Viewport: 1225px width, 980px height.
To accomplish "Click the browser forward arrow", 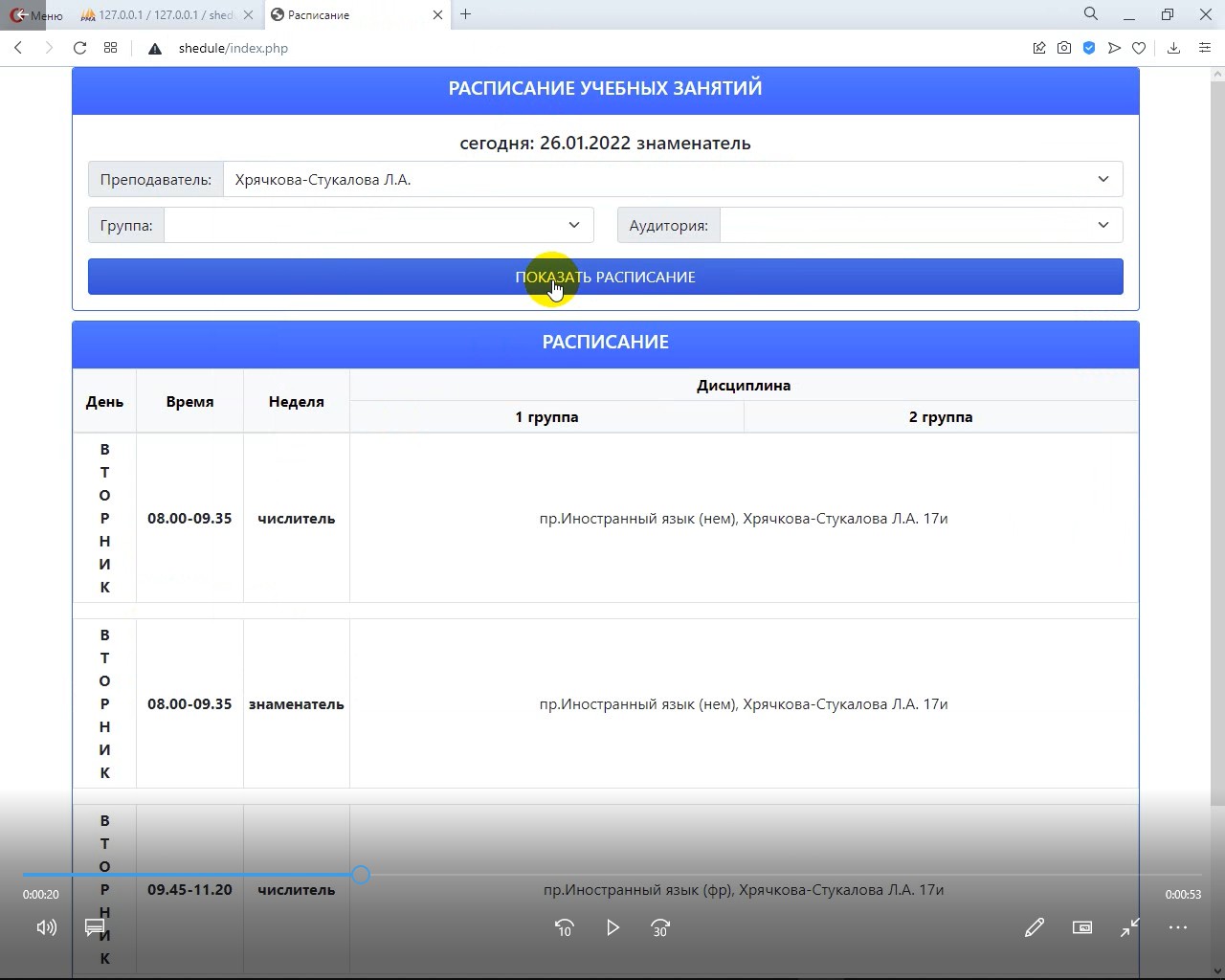I will point(49,48).
